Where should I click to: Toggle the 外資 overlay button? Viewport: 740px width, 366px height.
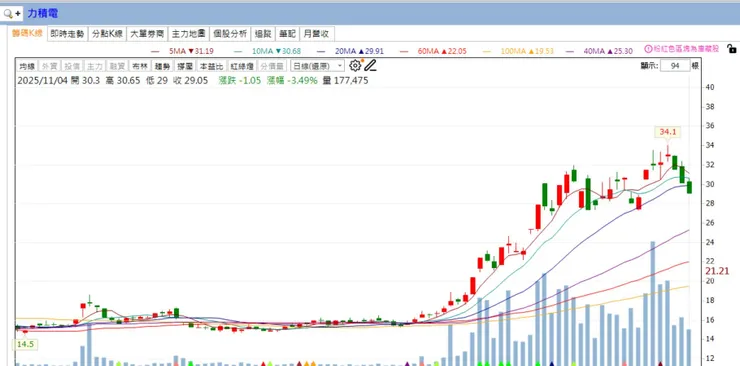pyautogui.click(x=50, y=66)
